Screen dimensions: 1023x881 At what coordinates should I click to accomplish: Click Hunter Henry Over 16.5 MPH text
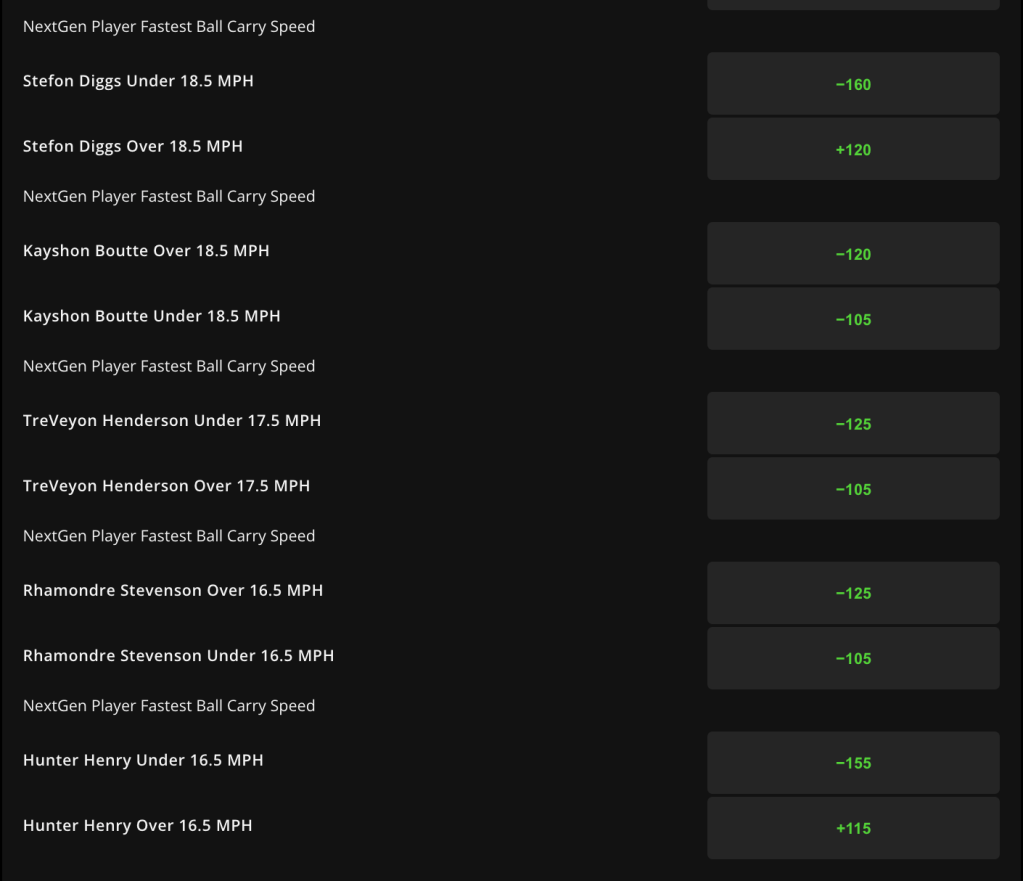(138, 826)
